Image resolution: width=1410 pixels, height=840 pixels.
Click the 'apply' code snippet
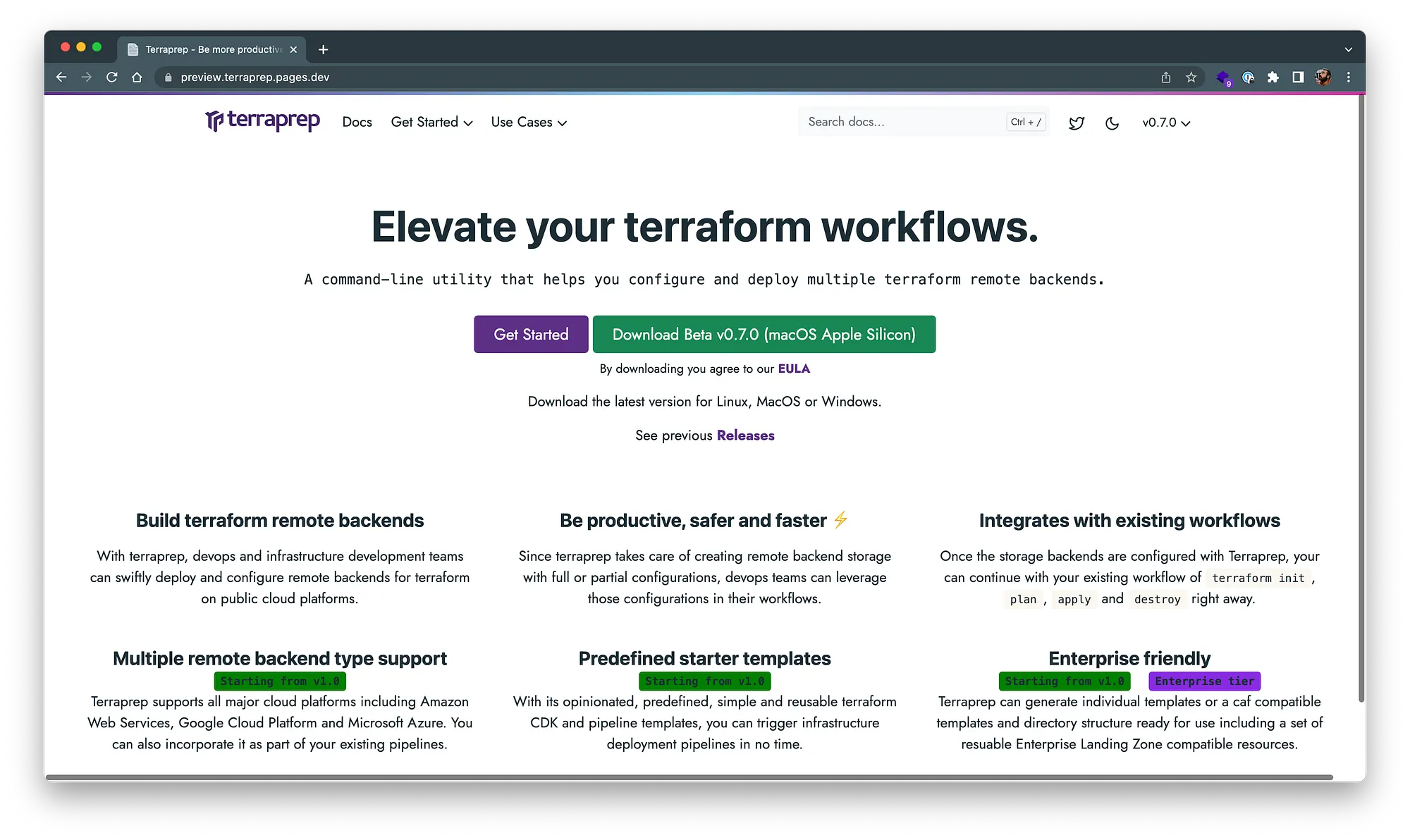[1074, 599]
